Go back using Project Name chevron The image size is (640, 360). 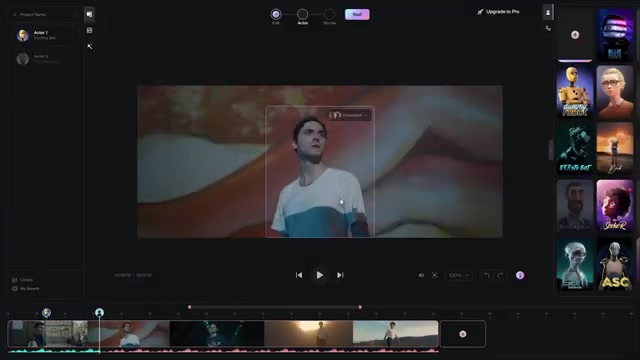point(15,15)
